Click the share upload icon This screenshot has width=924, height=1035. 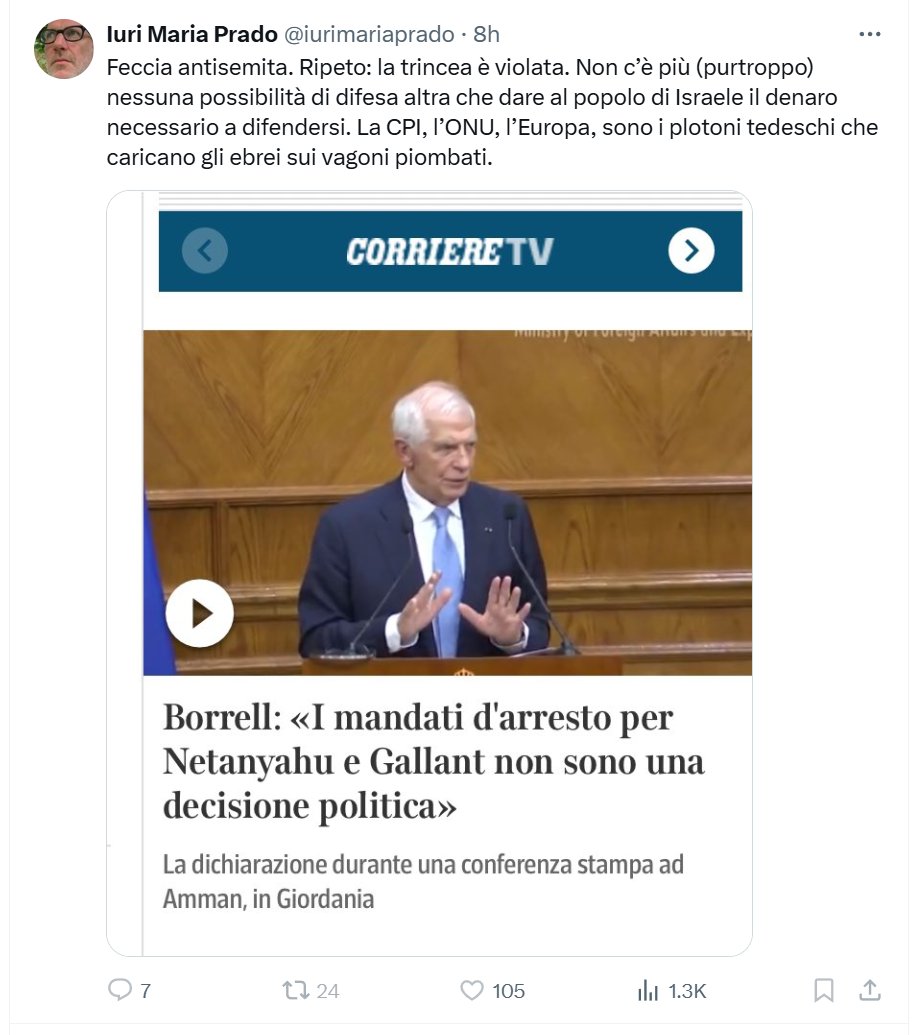point(870,989)
